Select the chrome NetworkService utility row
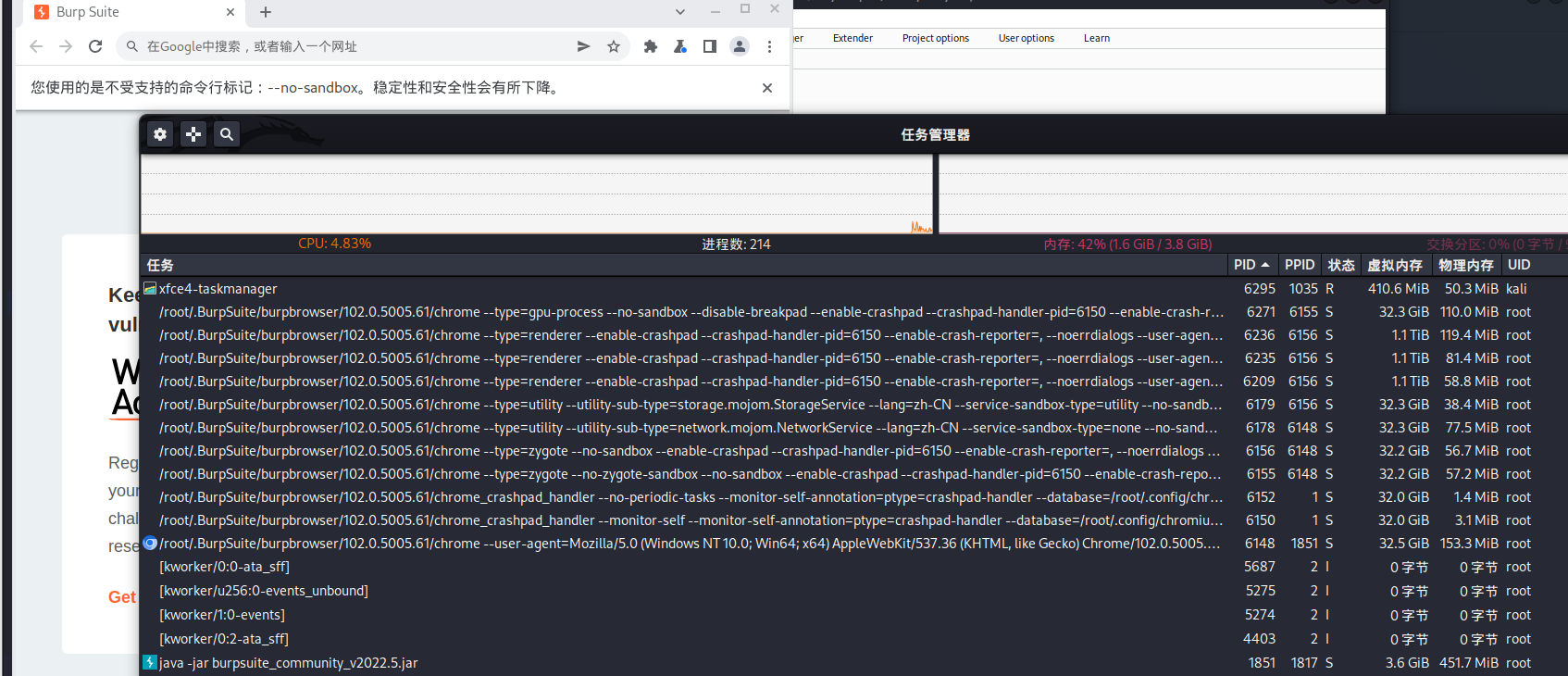 pyautogui.click(x=854, y=428)
